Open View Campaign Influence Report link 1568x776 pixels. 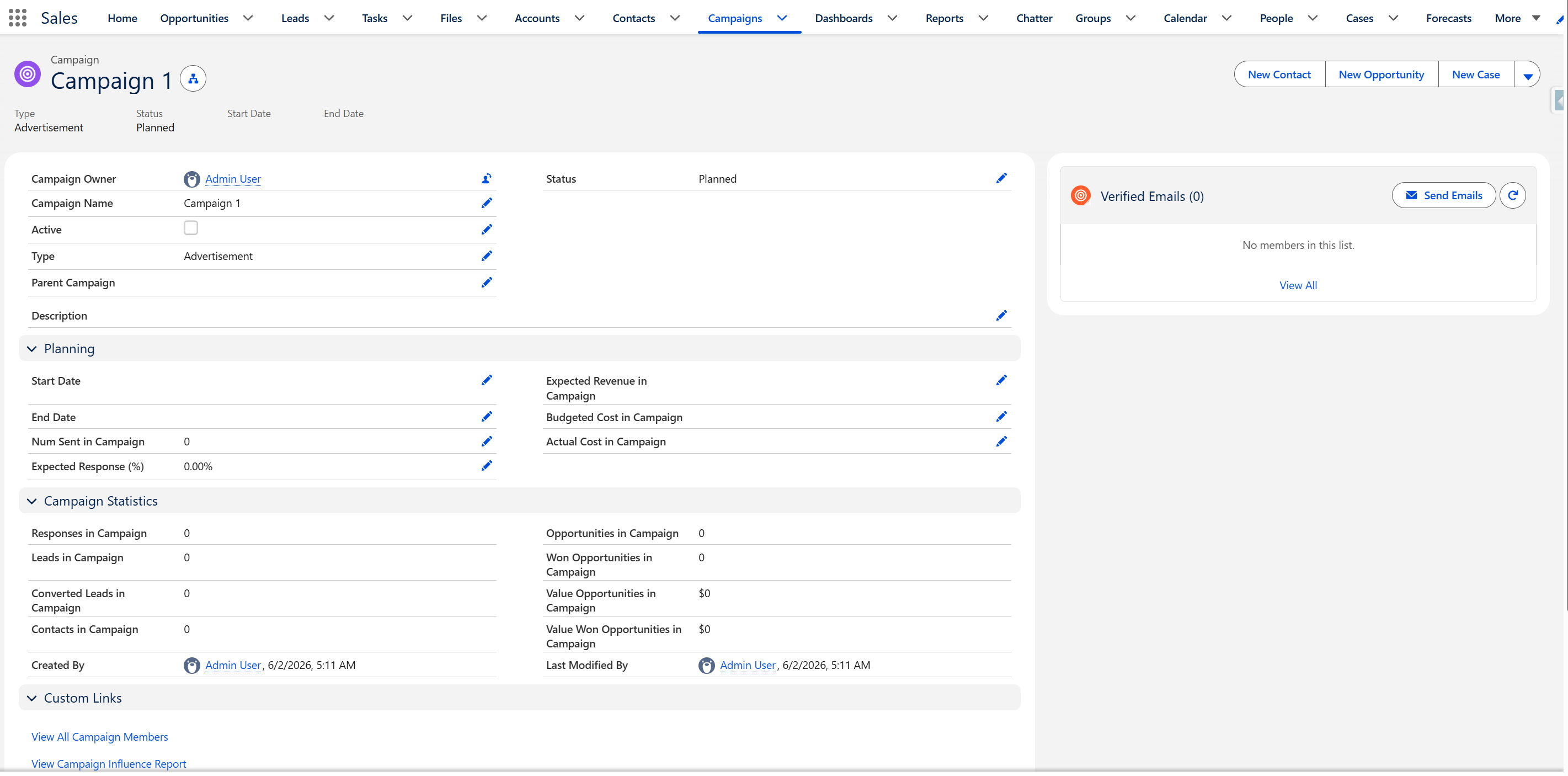click(x=109, y=764)
